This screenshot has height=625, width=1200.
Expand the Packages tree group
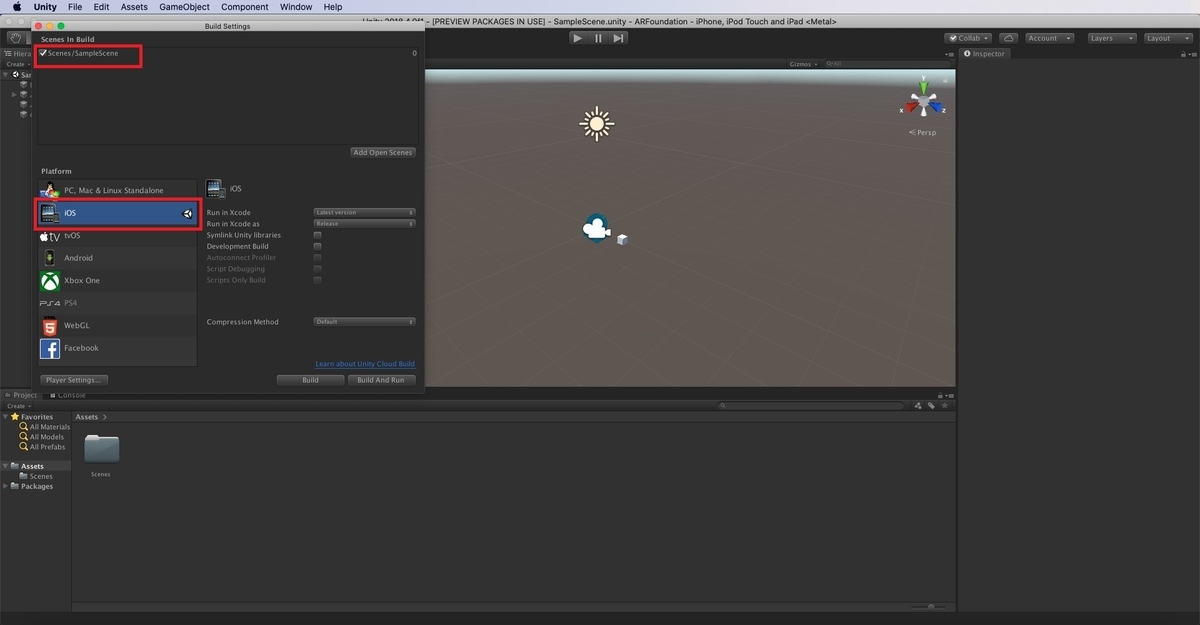click(x=6, y=486)
